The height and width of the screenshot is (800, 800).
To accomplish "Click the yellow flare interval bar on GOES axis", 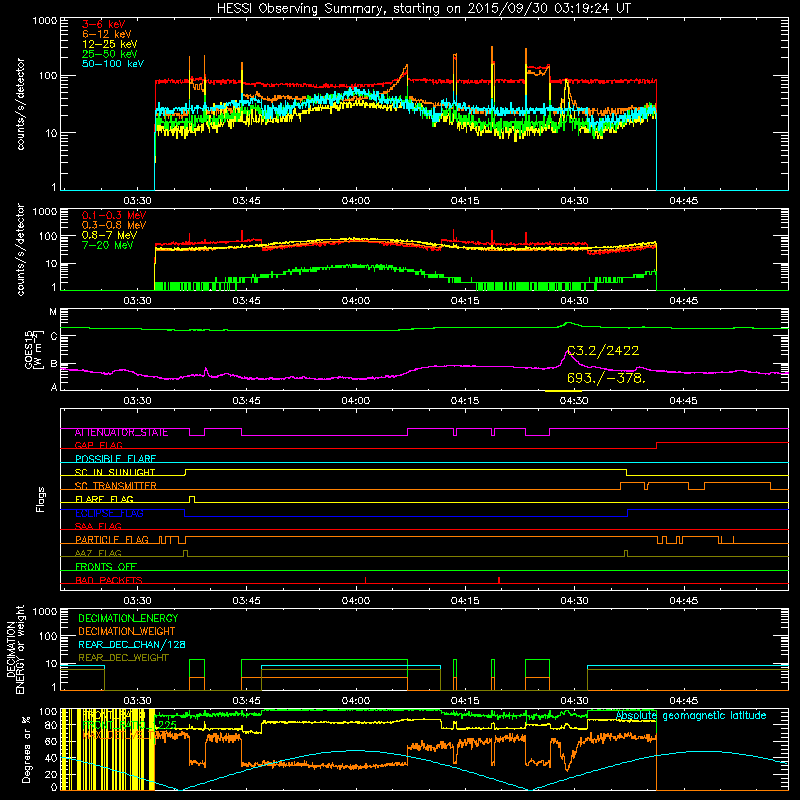I will click(563, 391).
